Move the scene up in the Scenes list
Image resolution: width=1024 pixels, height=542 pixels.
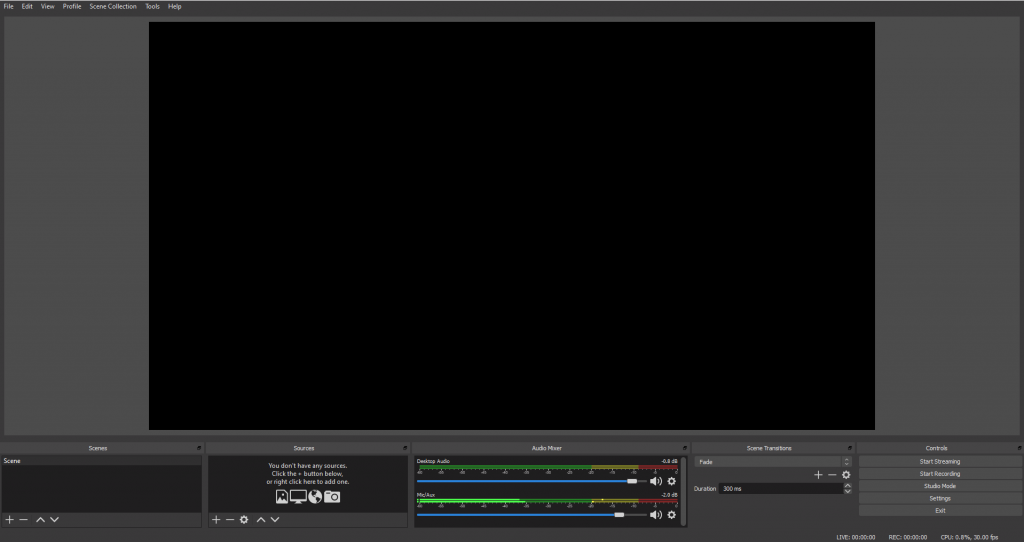pos(40,520)
